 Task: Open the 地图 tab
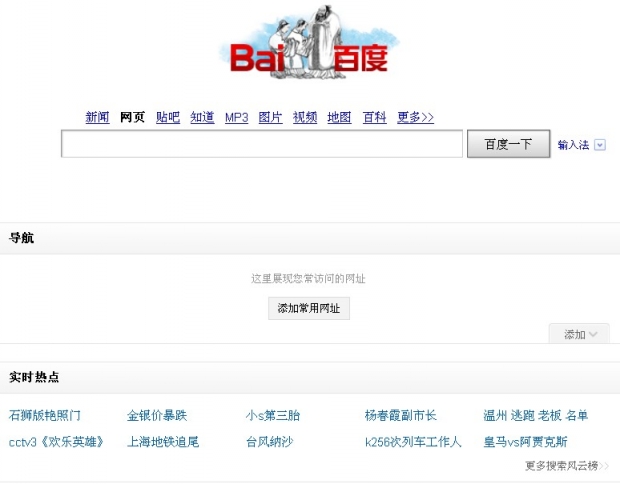click(x=339, y=118)
